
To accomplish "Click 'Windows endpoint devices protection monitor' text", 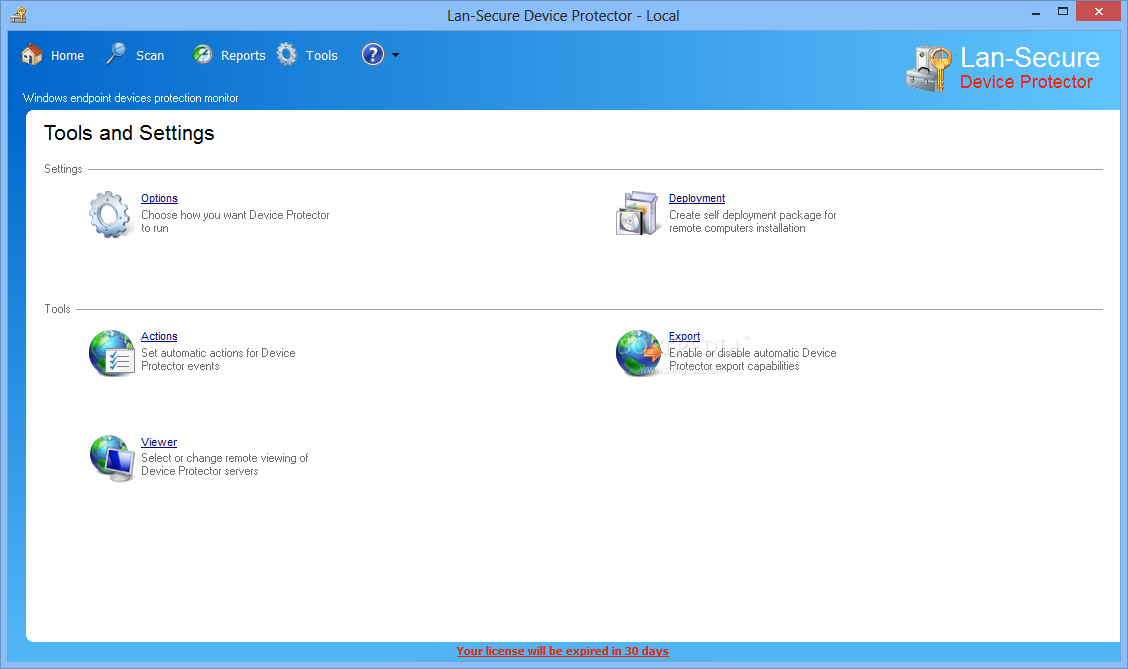I will (130, 98).
